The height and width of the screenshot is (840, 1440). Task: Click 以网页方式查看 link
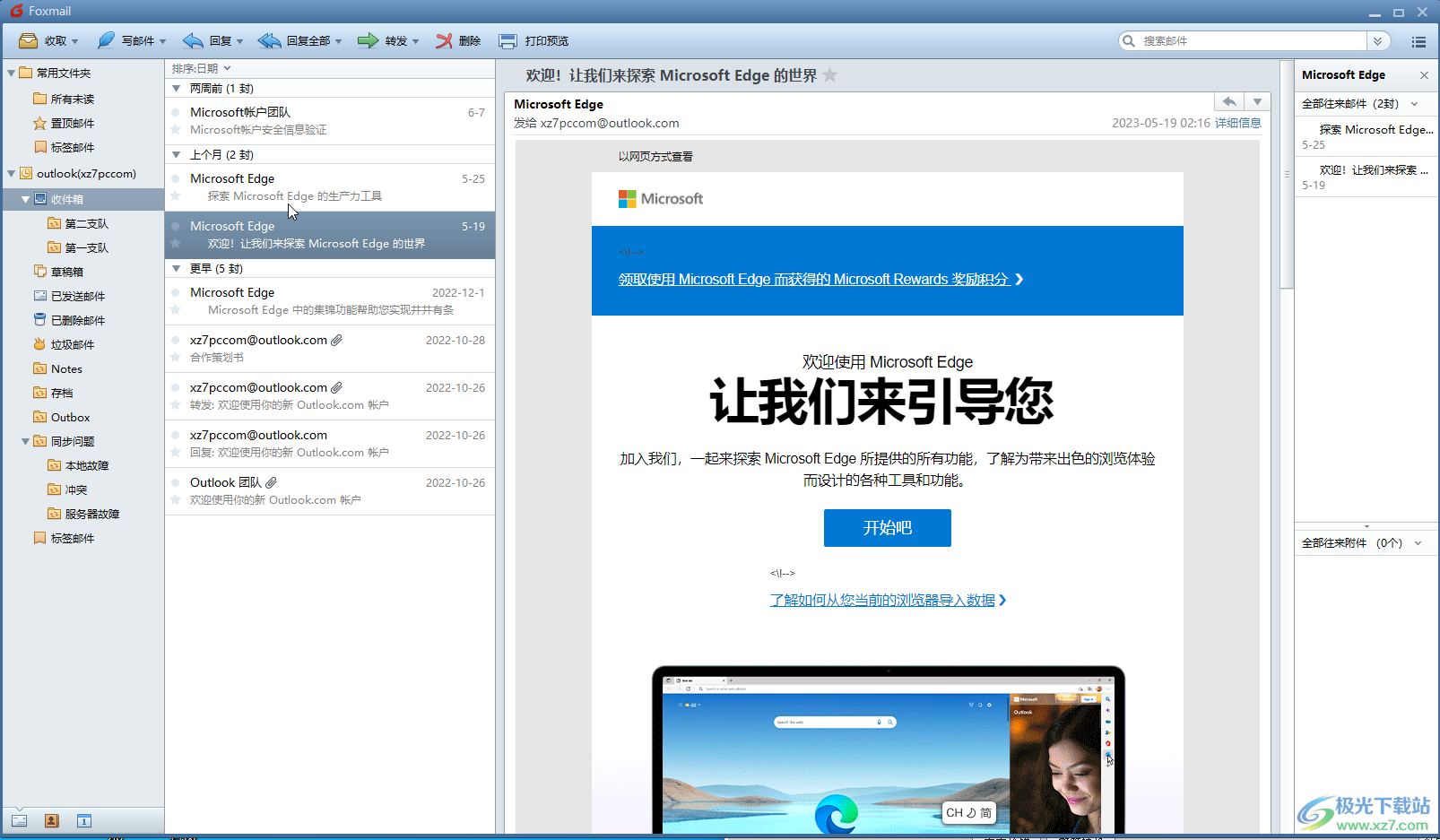coord(655,156)
